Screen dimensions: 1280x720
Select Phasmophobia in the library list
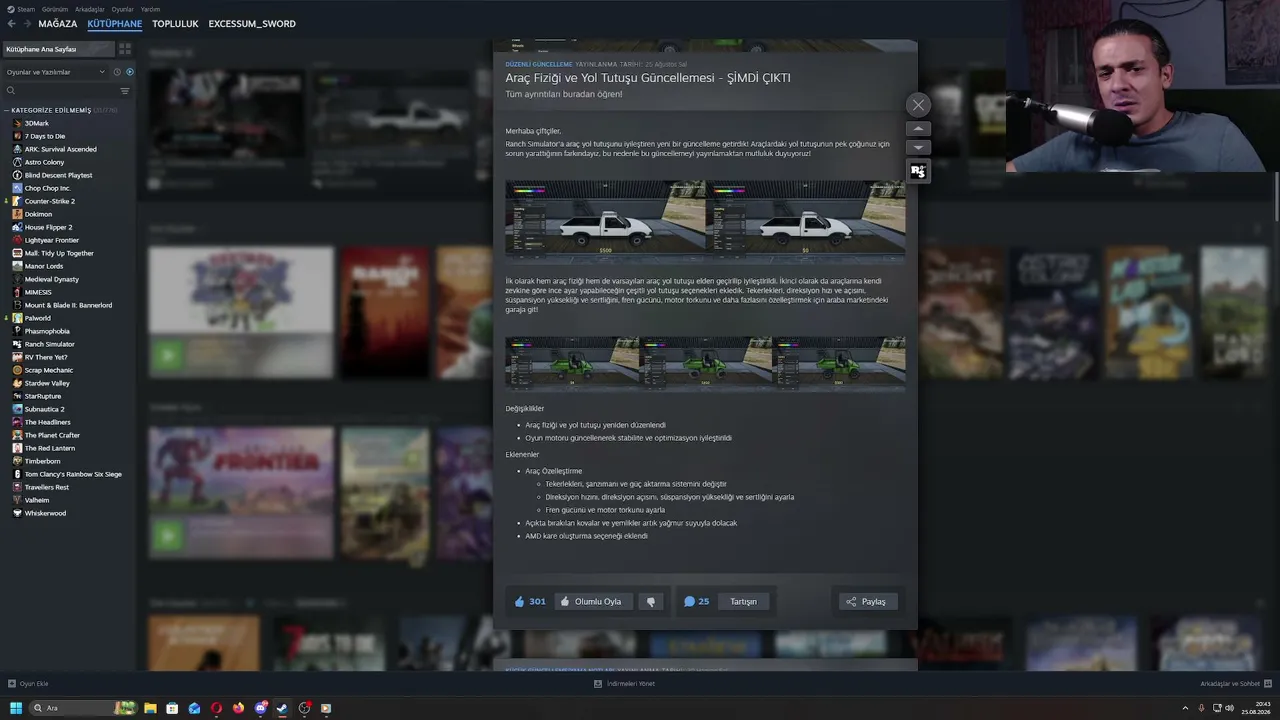point(47,331)
